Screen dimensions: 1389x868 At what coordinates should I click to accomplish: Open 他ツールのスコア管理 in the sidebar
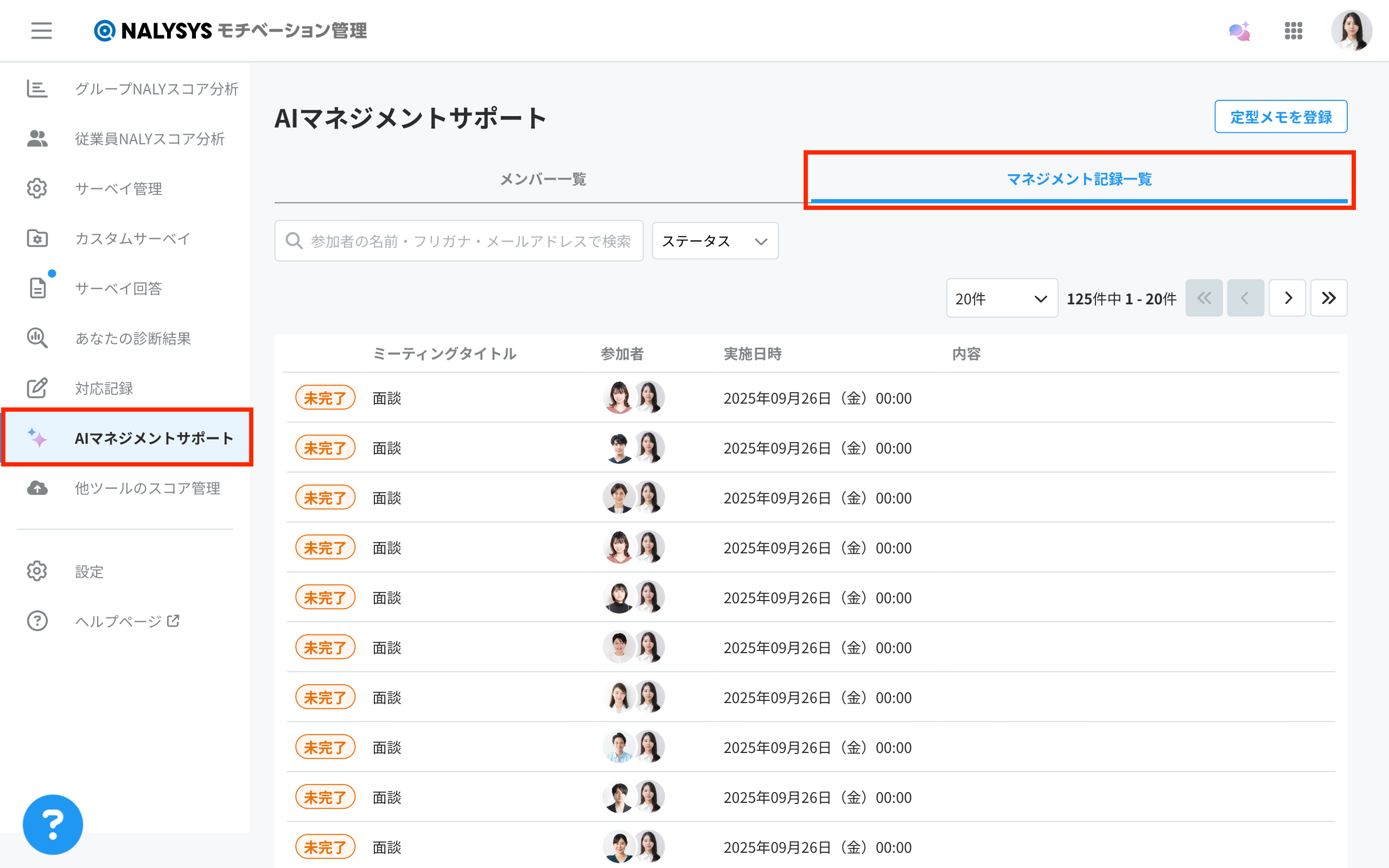click(x=148, y=489)
